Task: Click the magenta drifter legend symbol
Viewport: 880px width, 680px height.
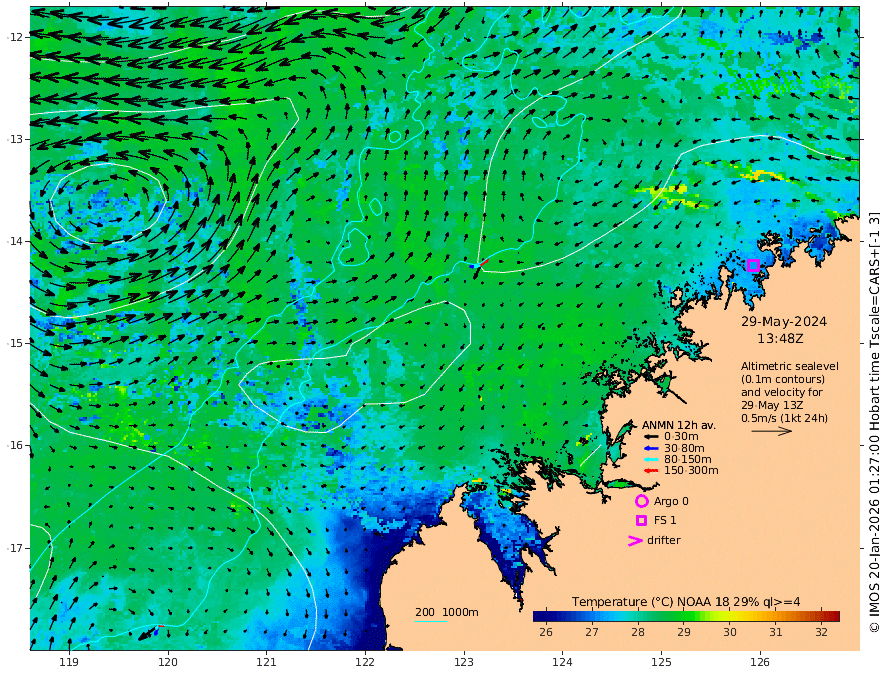Action: [x=635, y=540]
